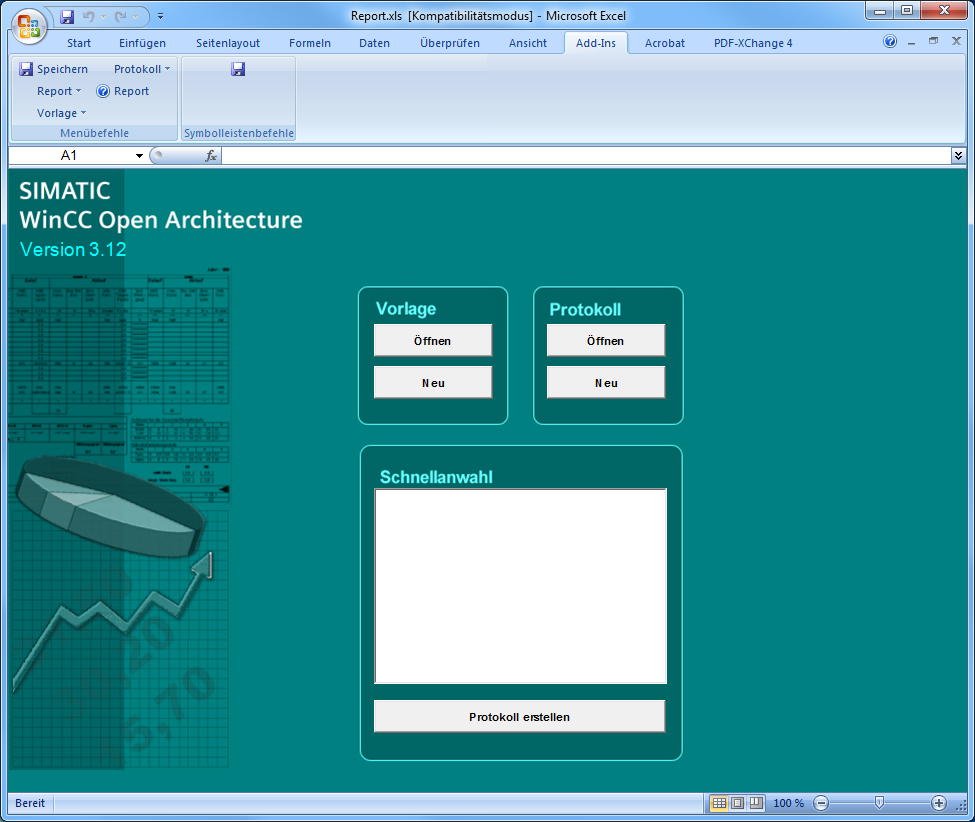Open the Report help item with question icon

click(x=122, y=91)
